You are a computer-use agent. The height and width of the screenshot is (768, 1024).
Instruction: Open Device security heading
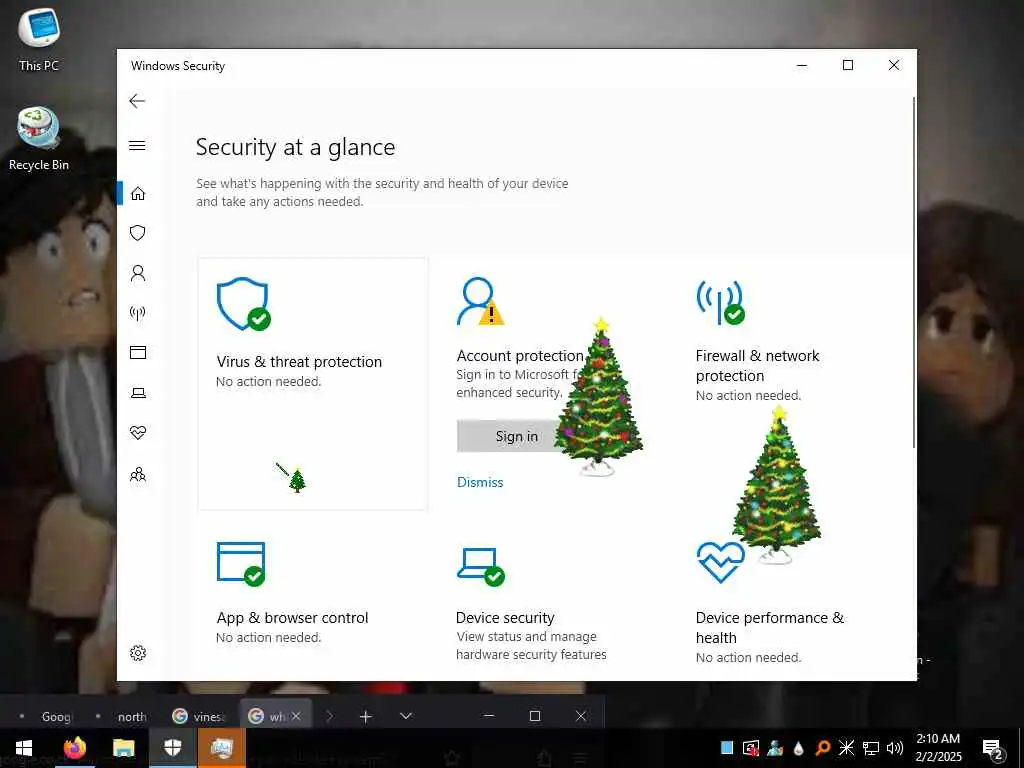pos(505,618)
